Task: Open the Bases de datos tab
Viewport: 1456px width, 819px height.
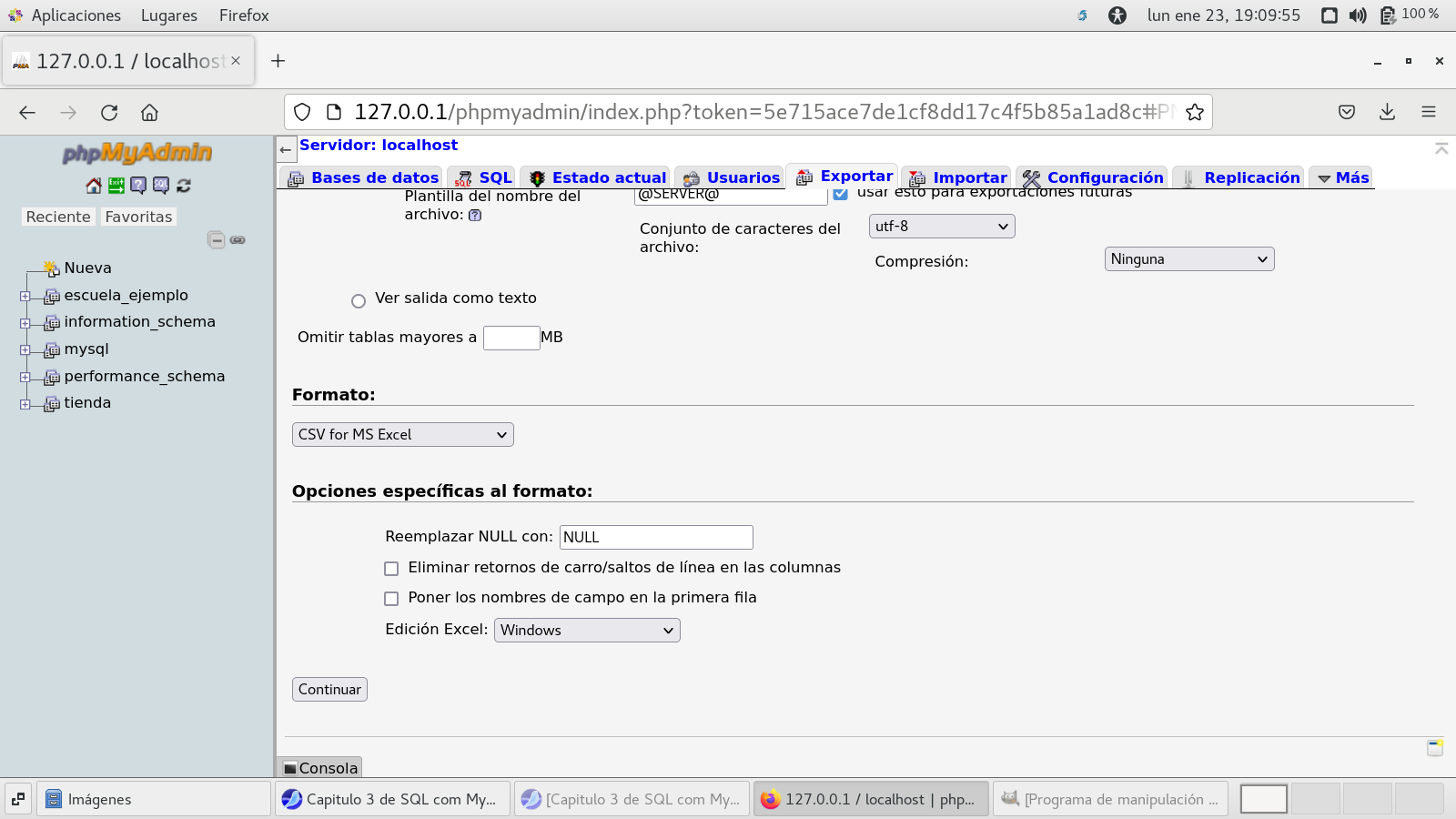Action: [364, 177]
